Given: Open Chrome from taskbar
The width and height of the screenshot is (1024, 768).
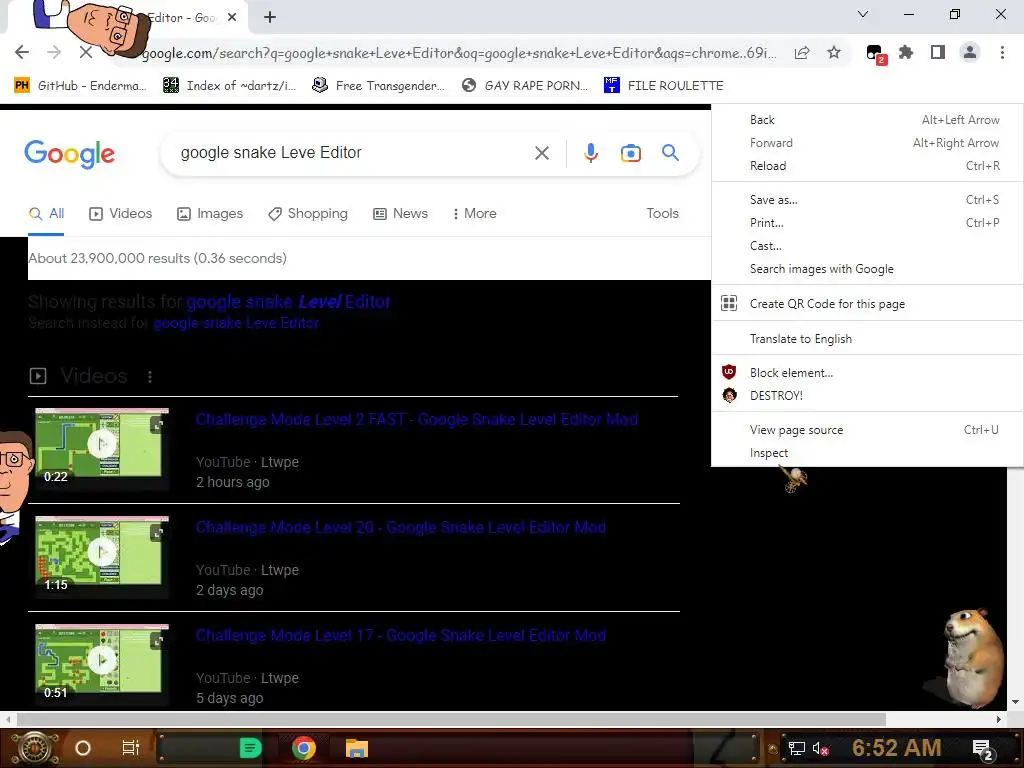Looking at the screenshot, I should click(x=304, y=748).
